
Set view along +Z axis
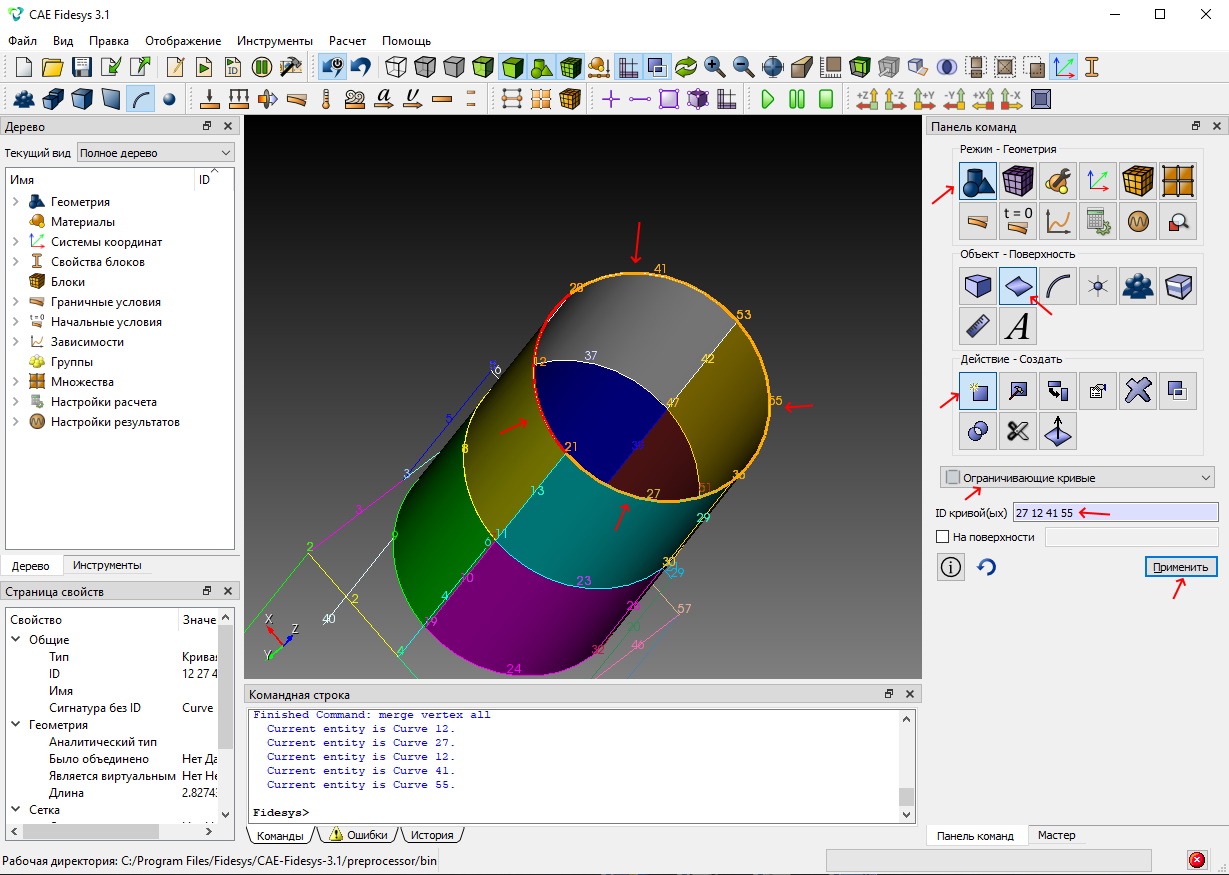(866, 99)
